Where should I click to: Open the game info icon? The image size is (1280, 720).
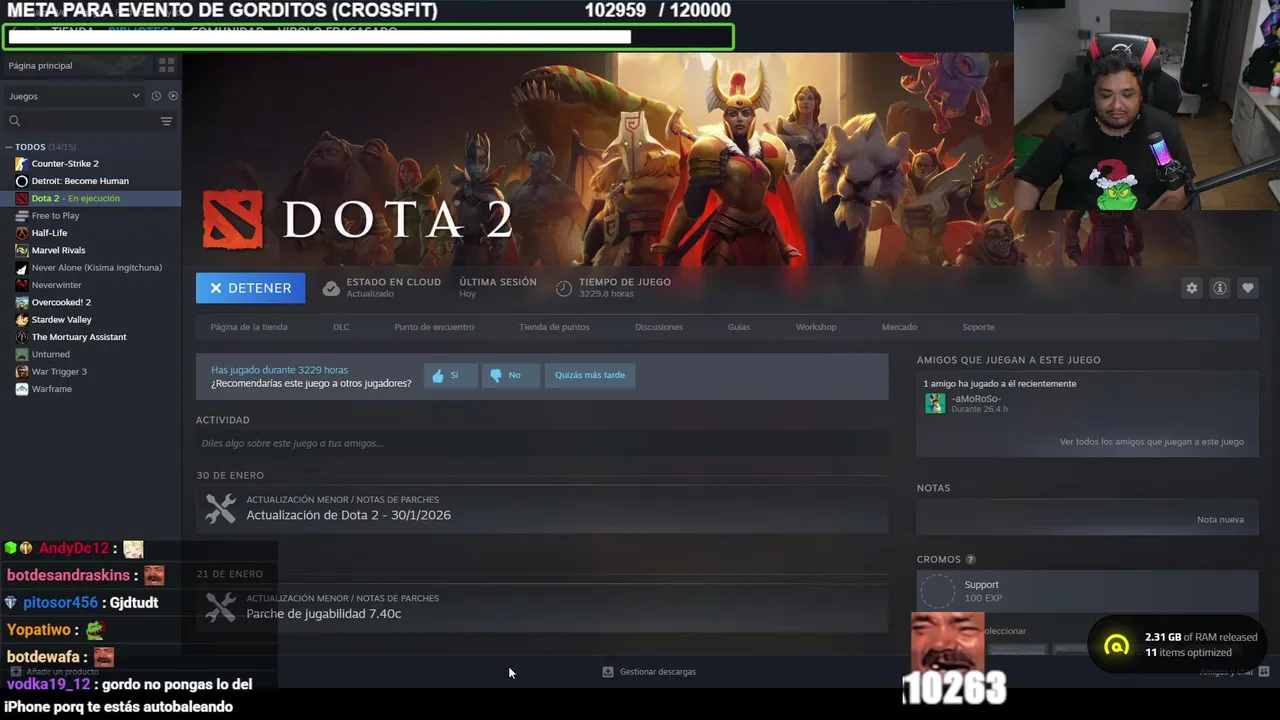[1219, 288]
